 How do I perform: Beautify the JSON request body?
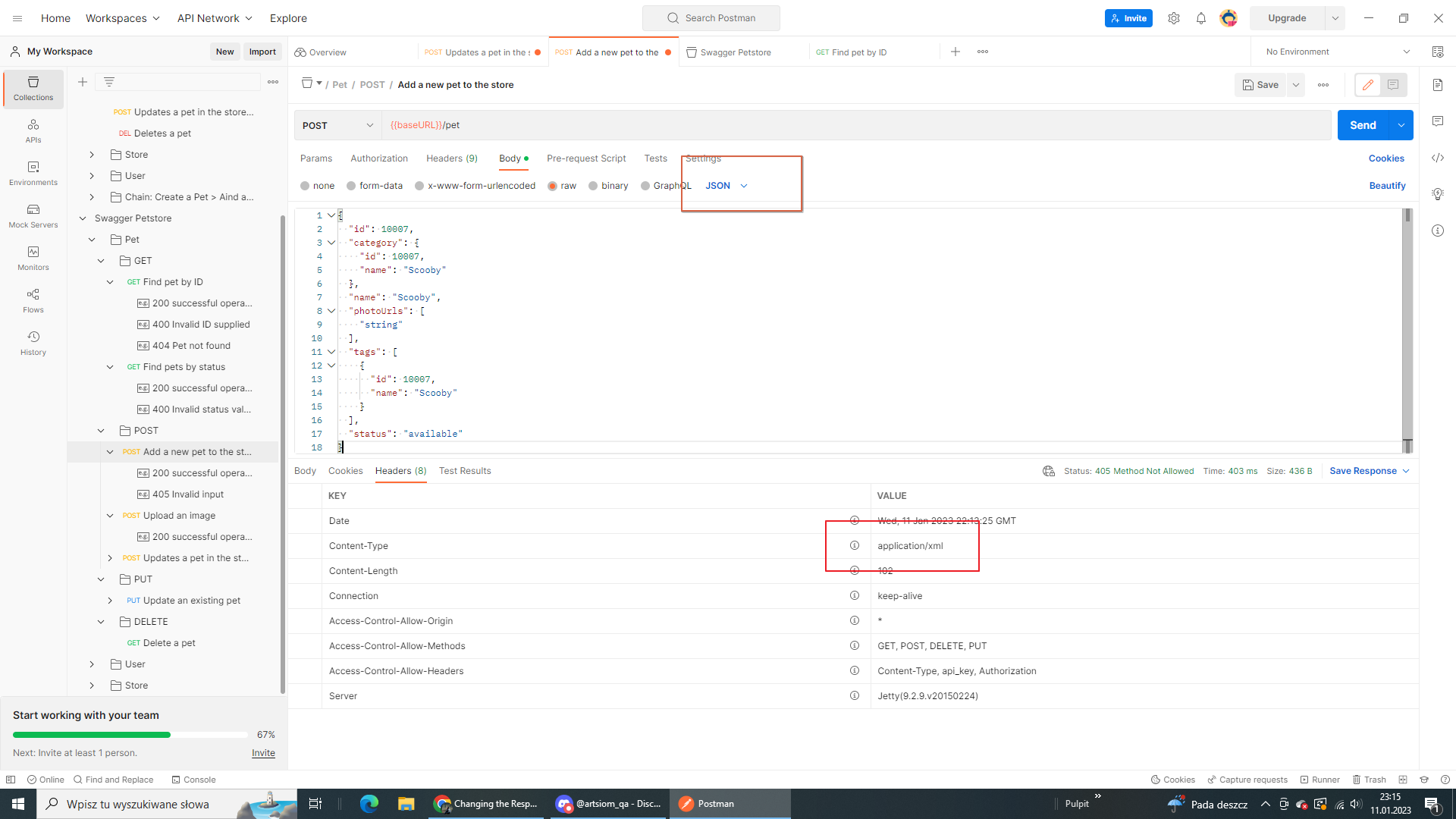[x=1387, y=186]
